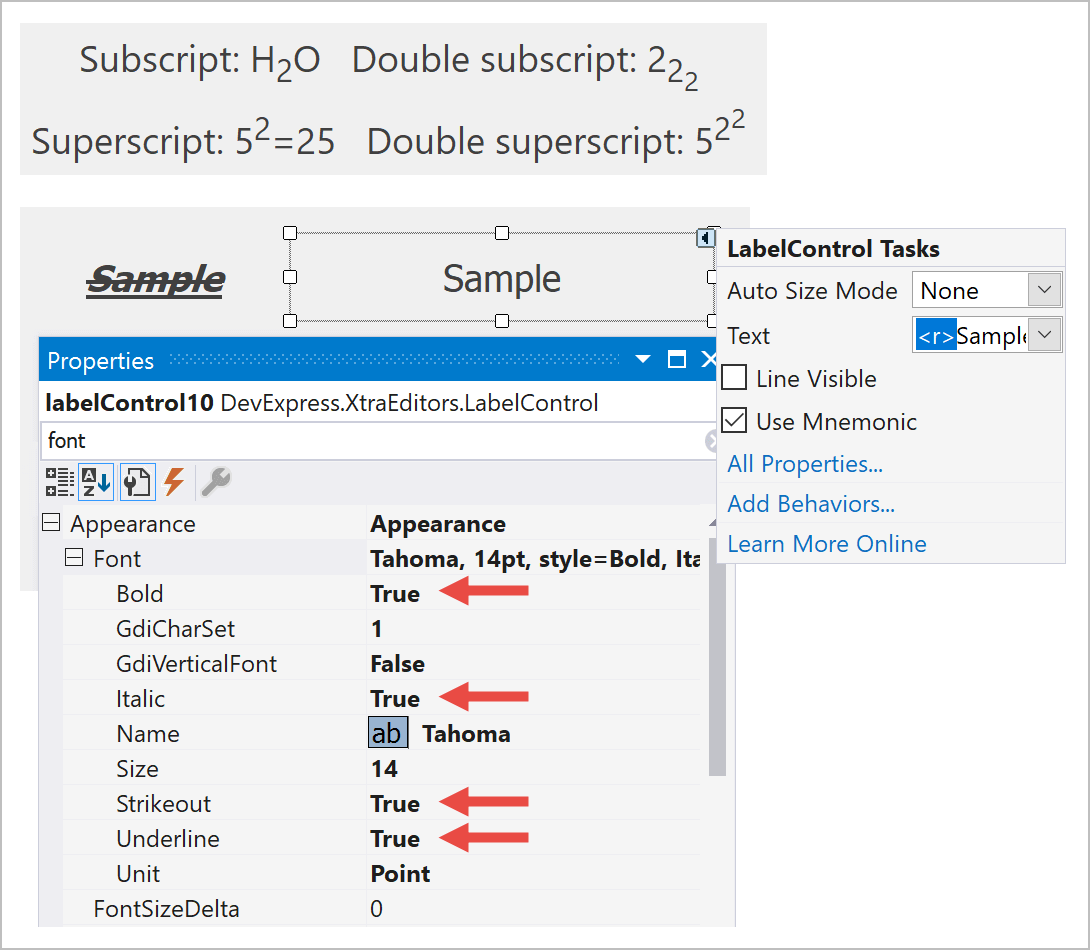
Task: Click the ab icon beside the Name property
Action: [387, 733]
